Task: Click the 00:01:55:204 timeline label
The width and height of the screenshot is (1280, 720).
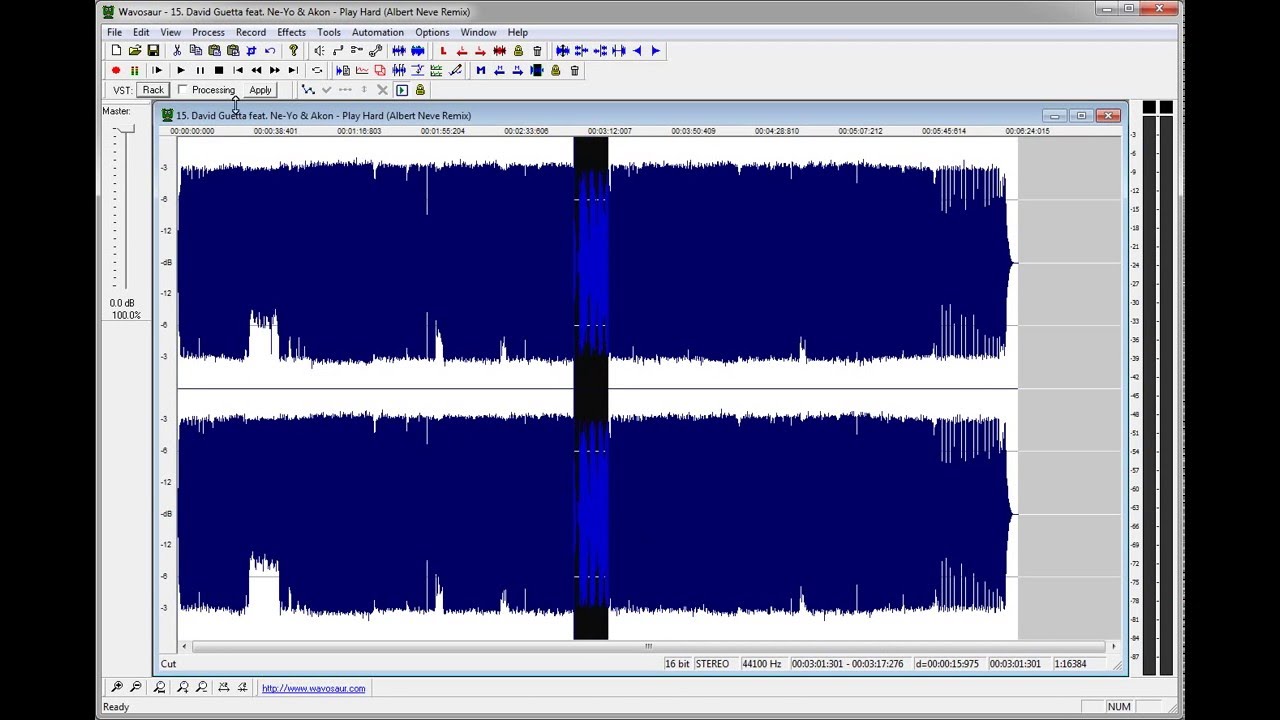Action: [442, 131]
